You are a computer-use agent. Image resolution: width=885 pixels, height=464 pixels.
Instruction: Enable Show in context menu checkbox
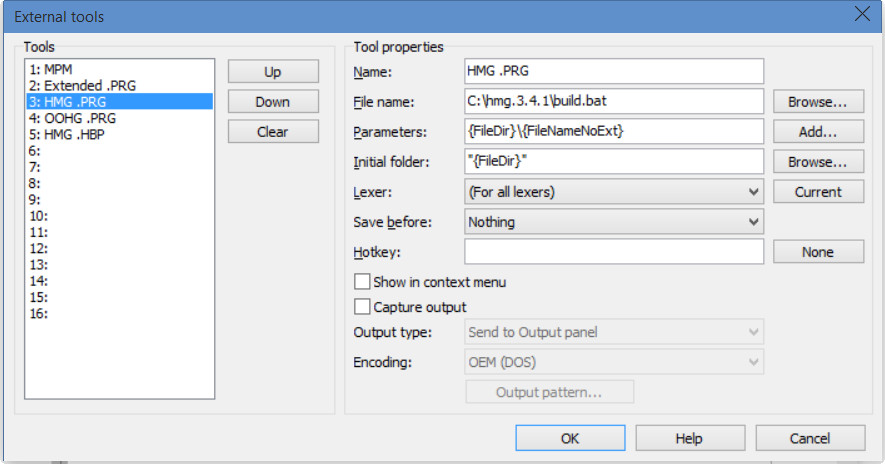point(363,282)
